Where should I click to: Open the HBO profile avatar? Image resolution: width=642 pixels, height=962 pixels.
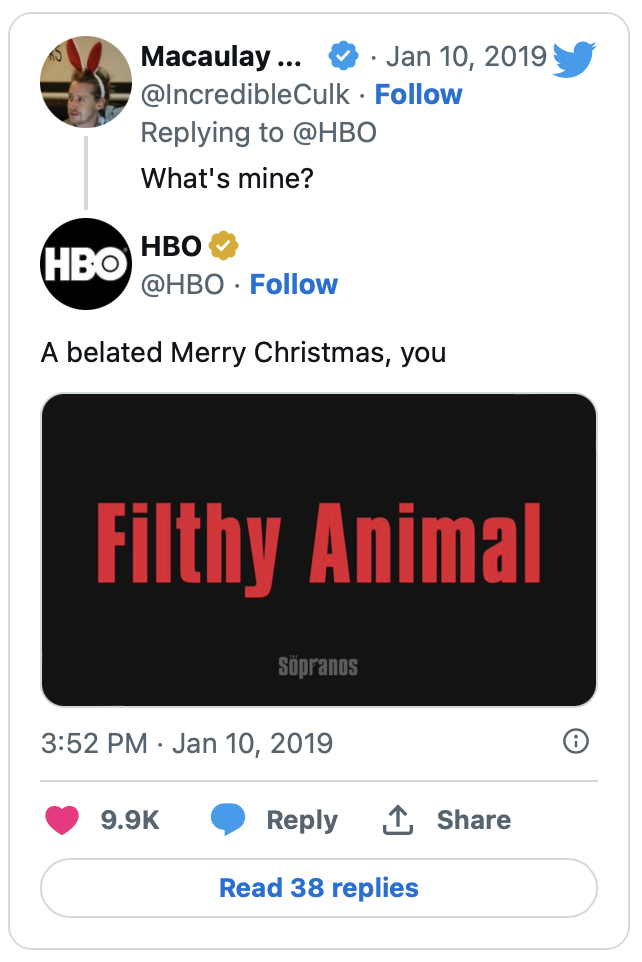[86, 264]
